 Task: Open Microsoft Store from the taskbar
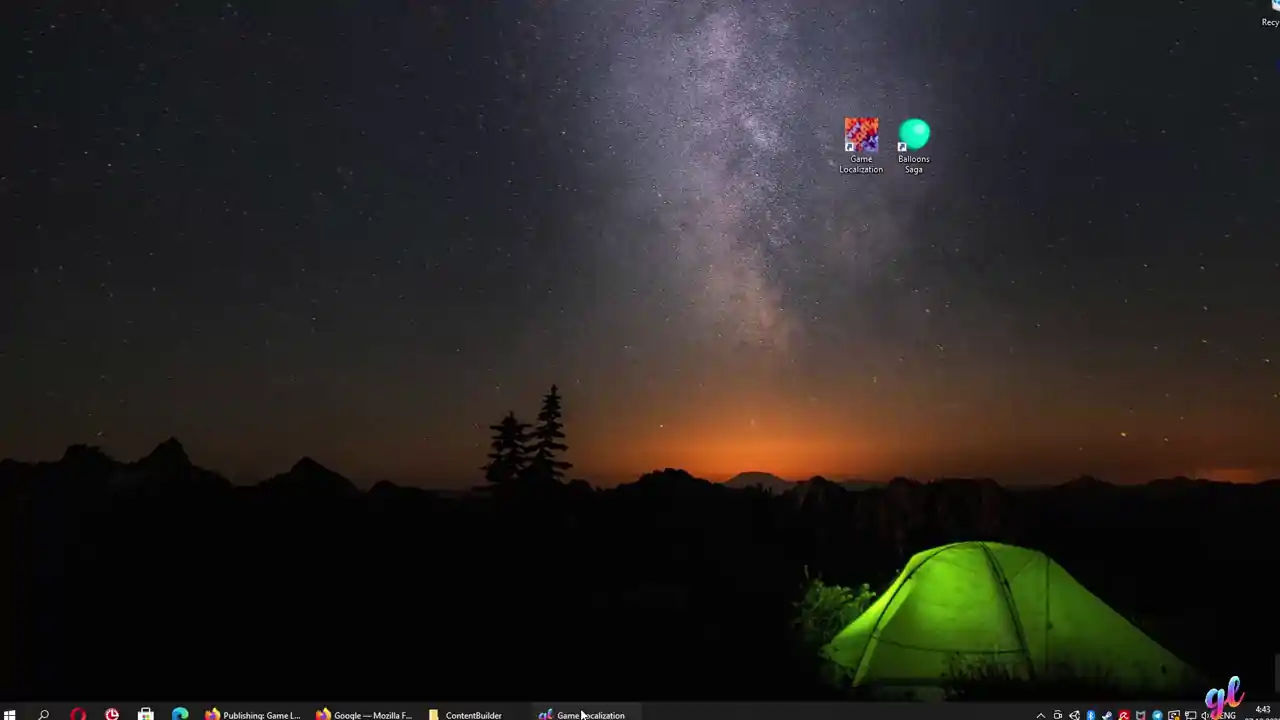(x=146, y=714)
